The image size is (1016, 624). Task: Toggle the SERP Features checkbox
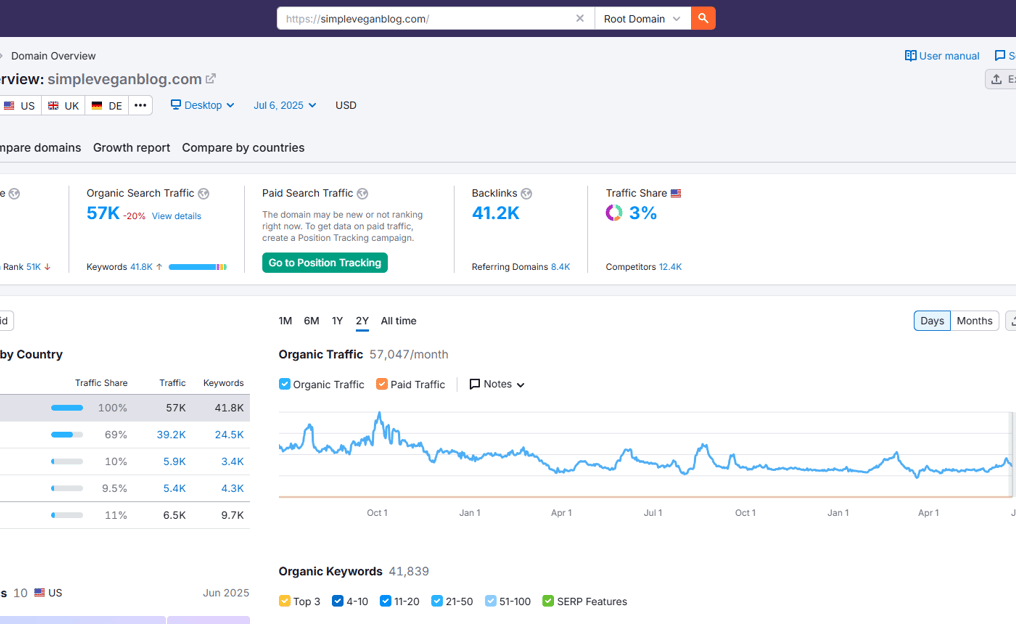pyautogui.click(x=548, y=601)
